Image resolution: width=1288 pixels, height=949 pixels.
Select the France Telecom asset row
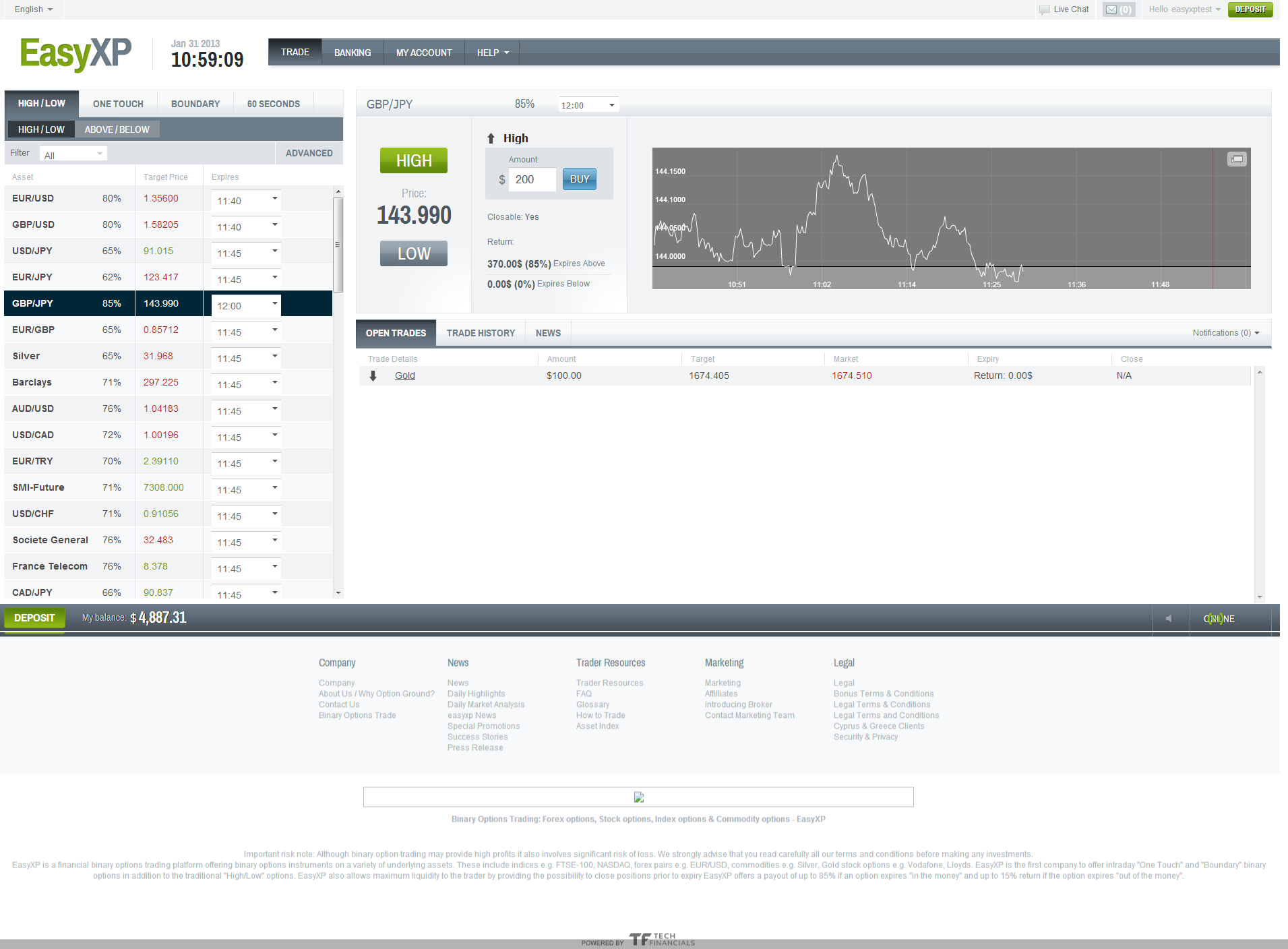(x=168, y=566)
